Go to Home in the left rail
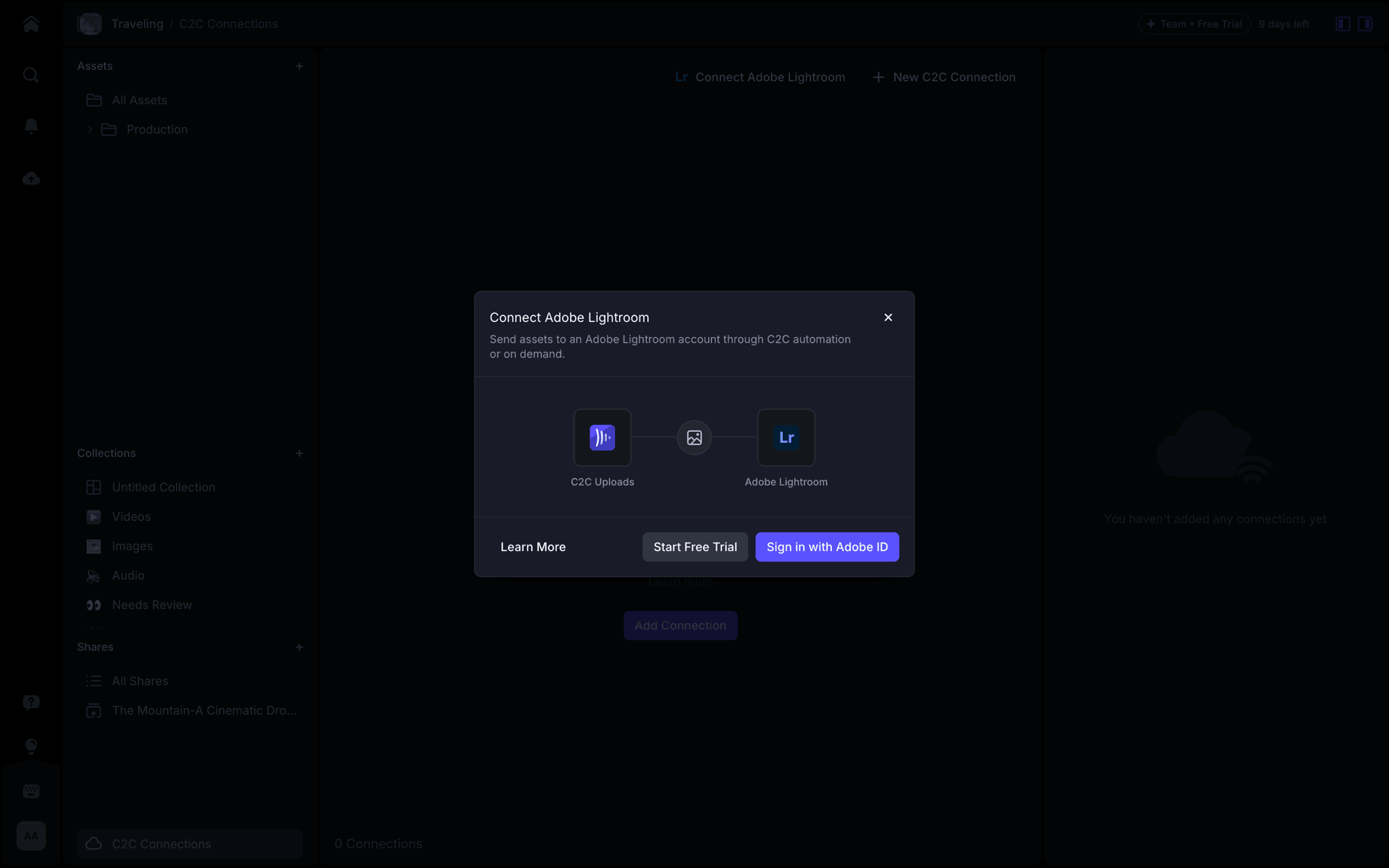 31,24
